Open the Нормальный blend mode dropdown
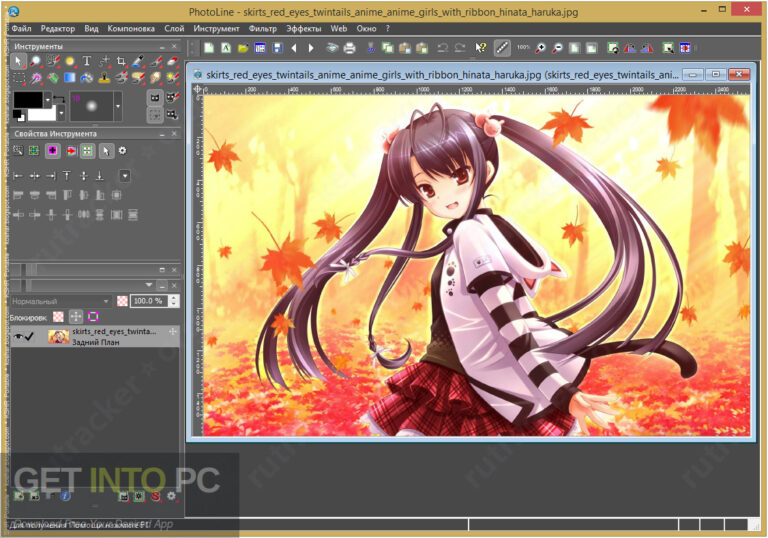768x538 pixels. 60,301
